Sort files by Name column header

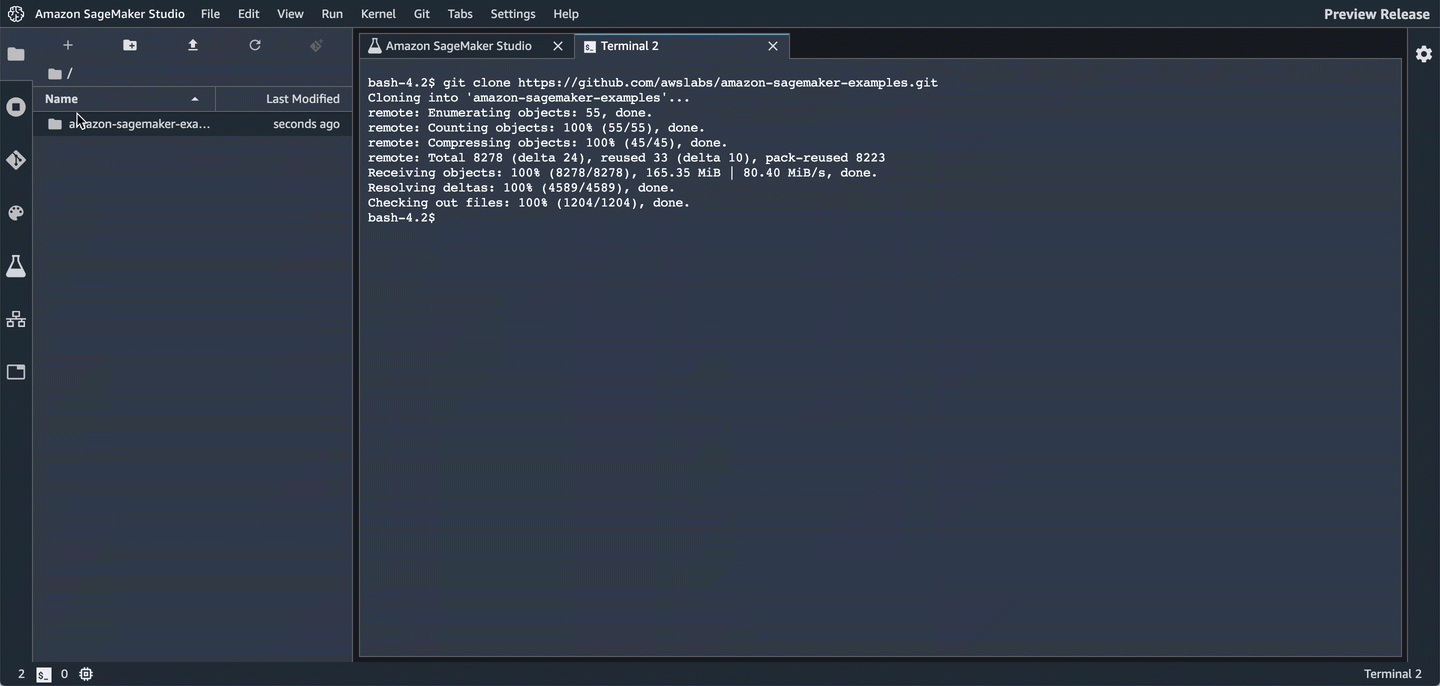[124, 99]
